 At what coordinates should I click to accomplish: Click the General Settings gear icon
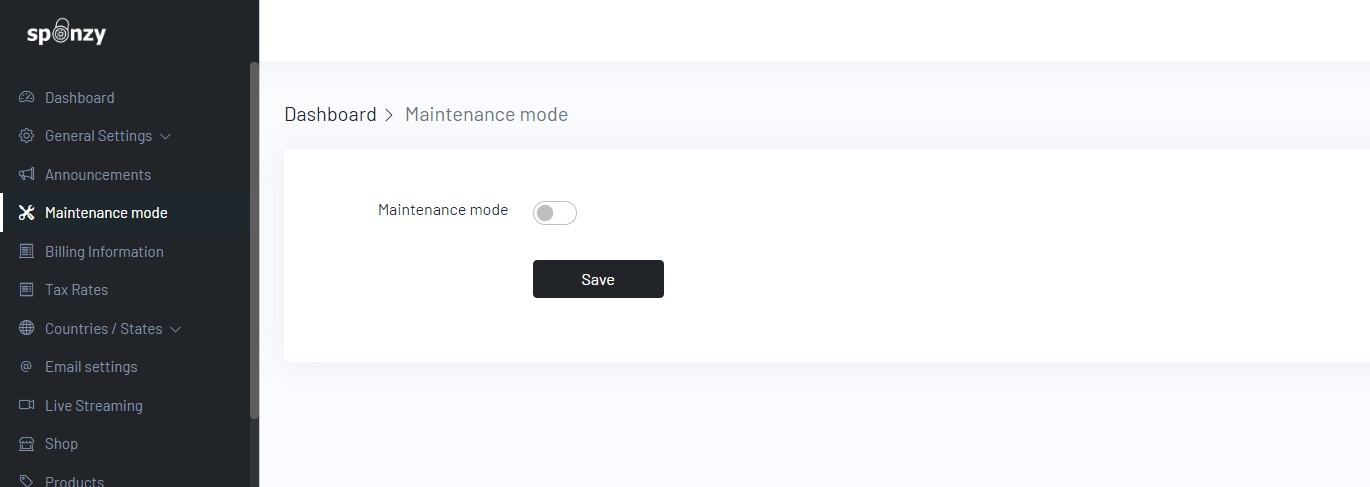[x=27, y=136]
